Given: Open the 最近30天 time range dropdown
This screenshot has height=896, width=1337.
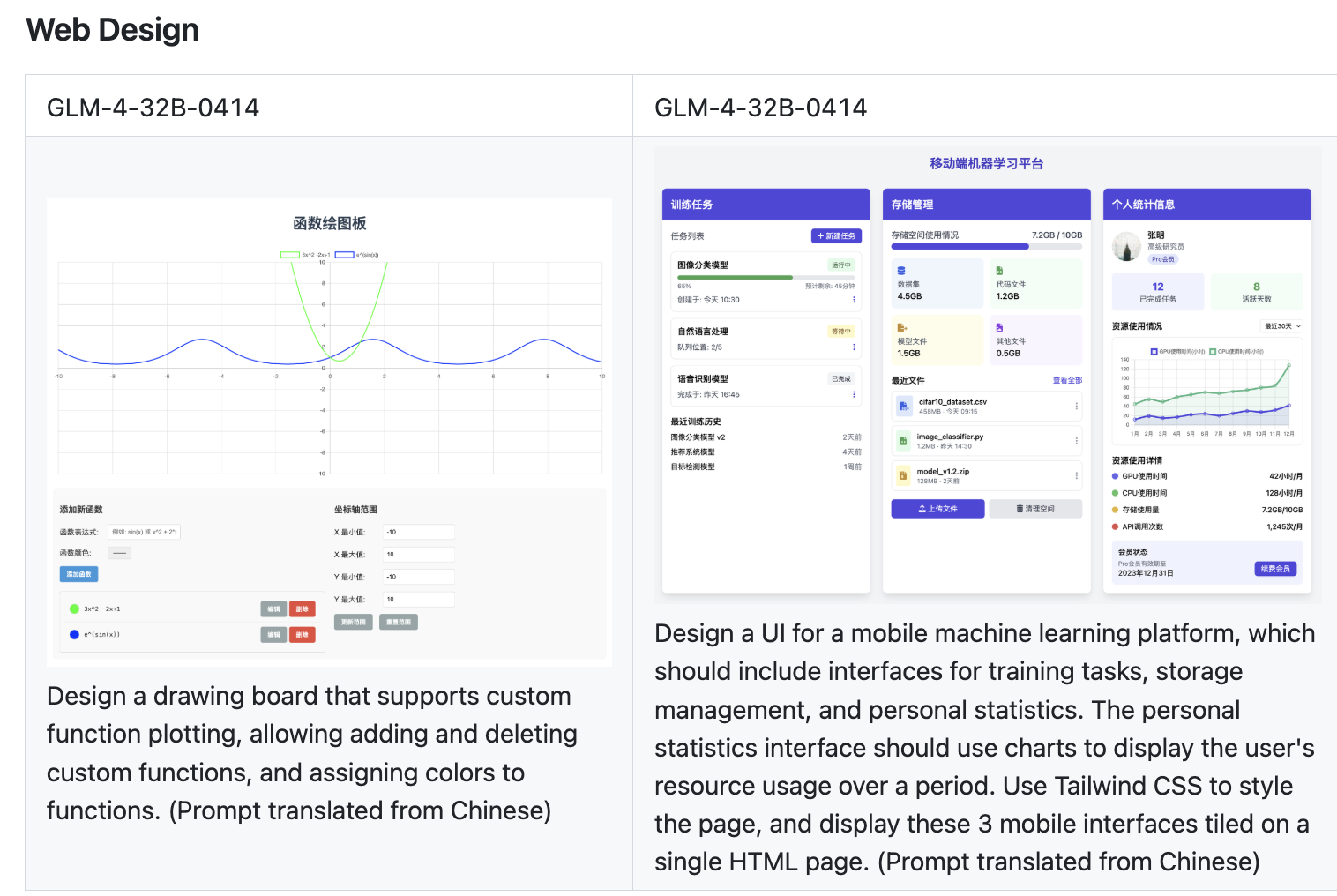Looking at the screenshot, I should [1282, 326].
